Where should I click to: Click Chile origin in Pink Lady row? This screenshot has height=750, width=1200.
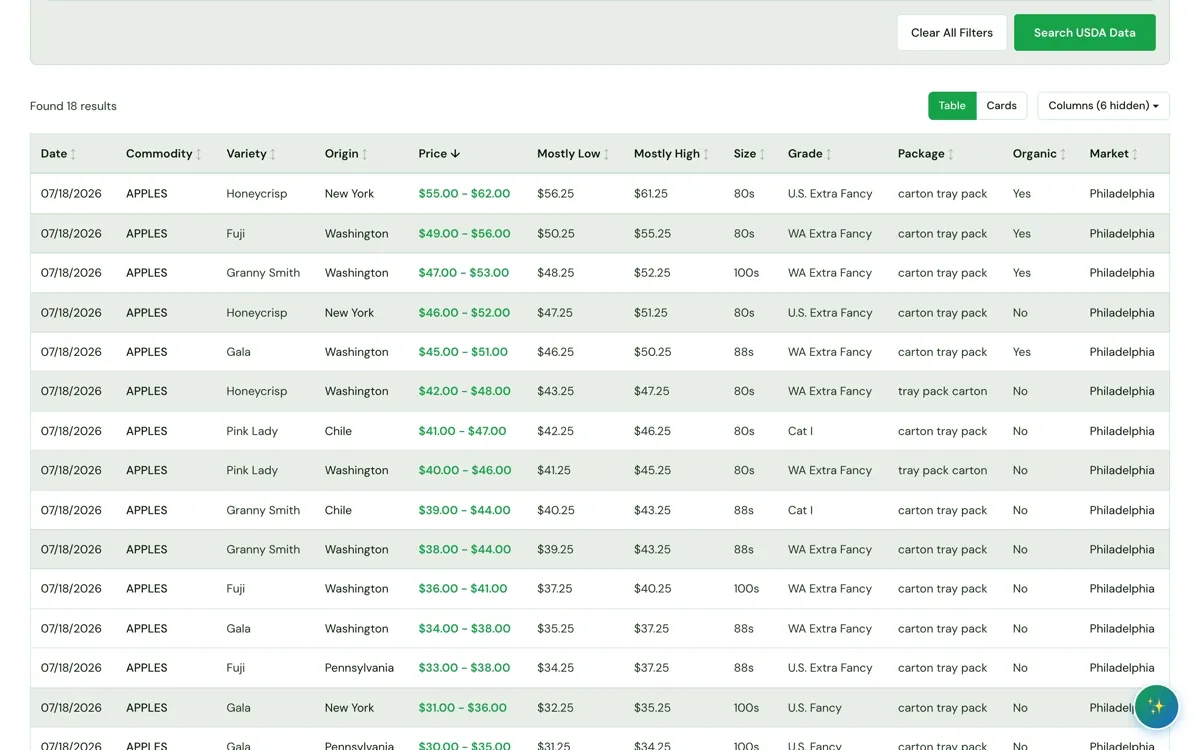[338, 432]
